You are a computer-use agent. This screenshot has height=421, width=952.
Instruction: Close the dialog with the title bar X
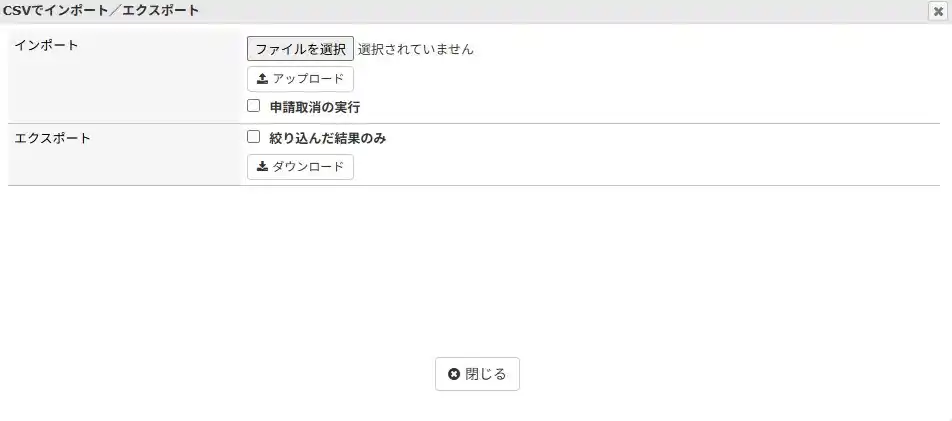937,11
